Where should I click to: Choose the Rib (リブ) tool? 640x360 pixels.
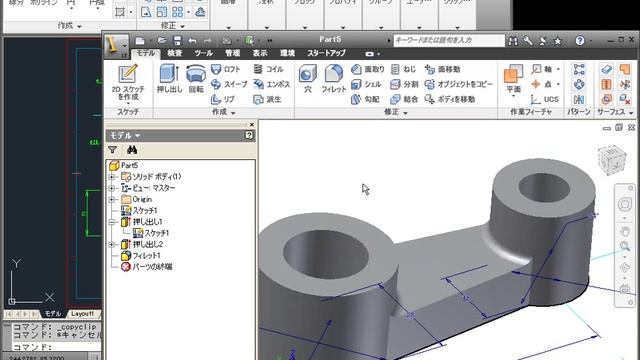pyautogui.click(x=223, y=99)
